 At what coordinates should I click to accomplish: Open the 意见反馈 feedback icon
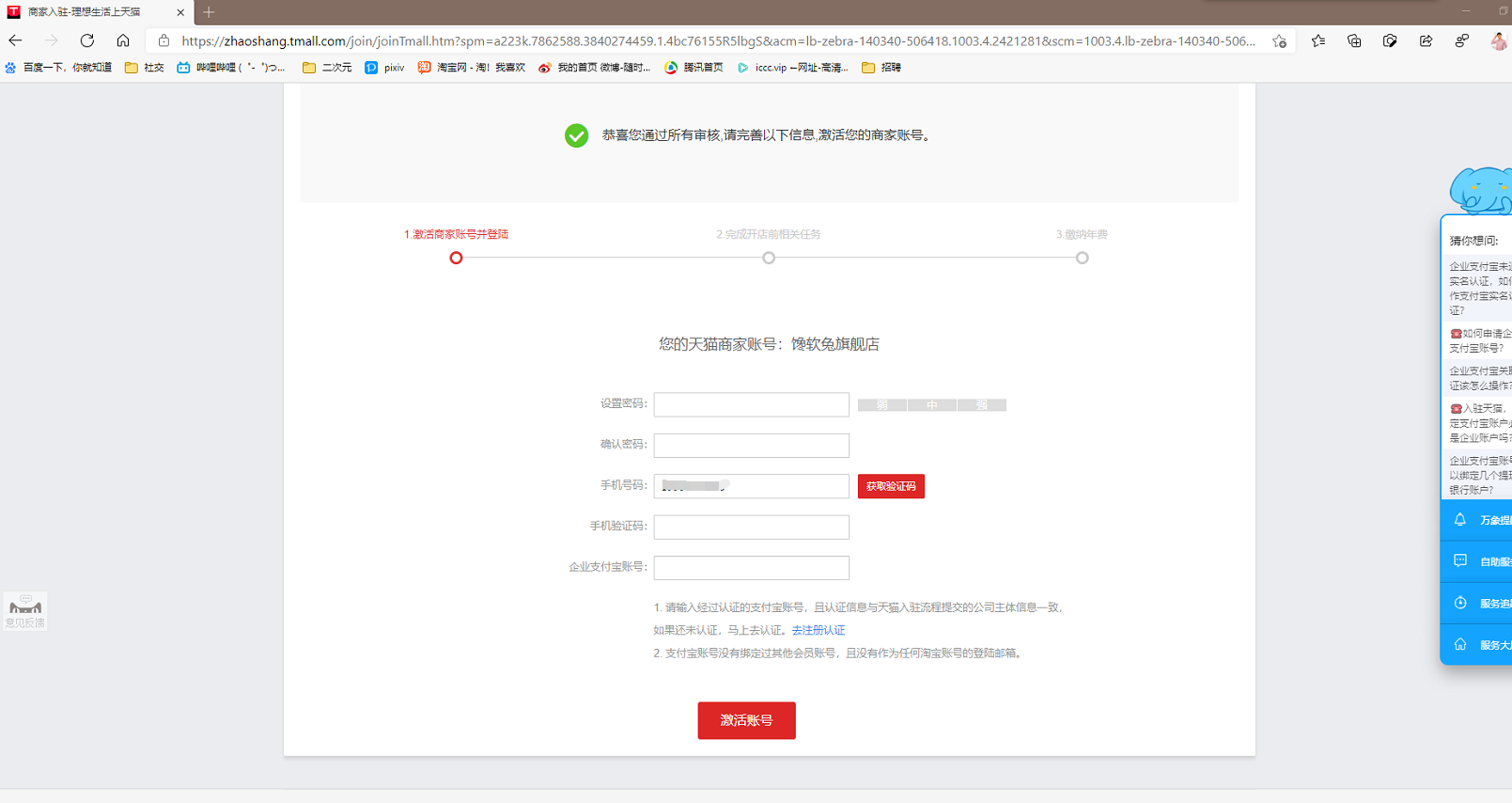point(25,611)
